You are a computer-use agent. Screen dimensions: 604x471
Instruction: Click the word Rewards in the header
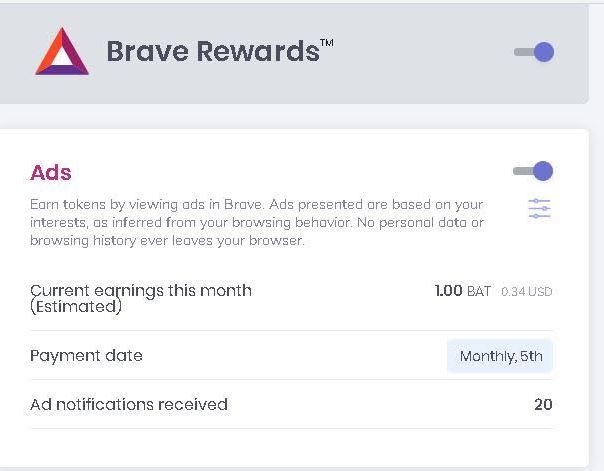[x=257, y=52]
